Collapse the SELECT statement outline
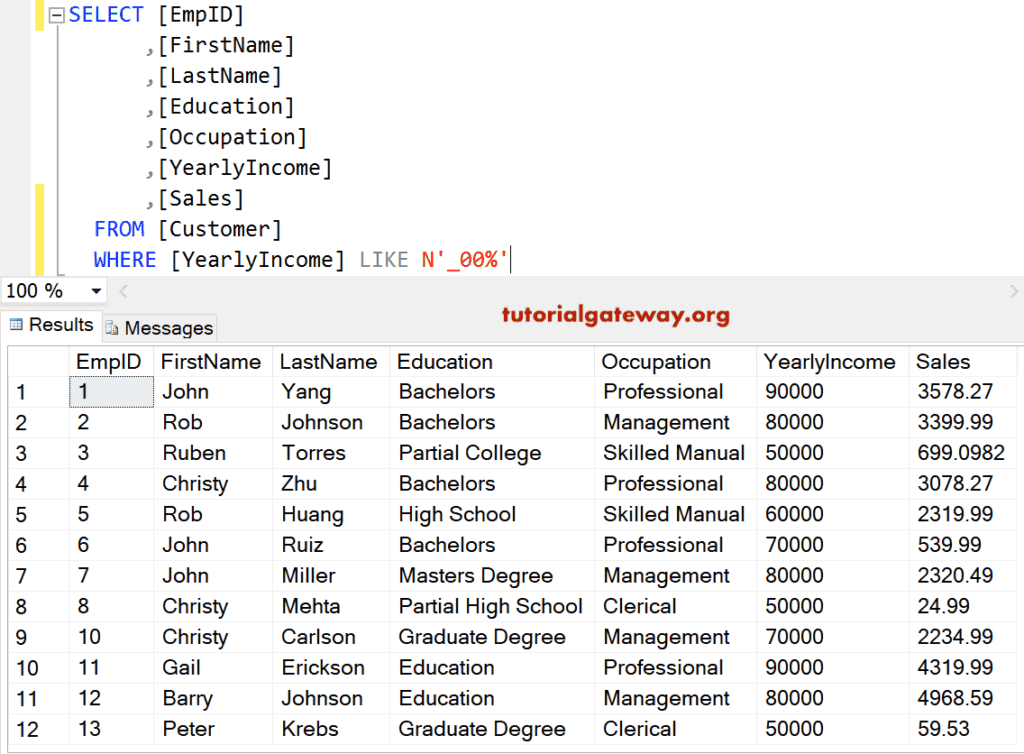Viewport: 1024px width, 754px height. pyautogui.click(x=57, y=15)
